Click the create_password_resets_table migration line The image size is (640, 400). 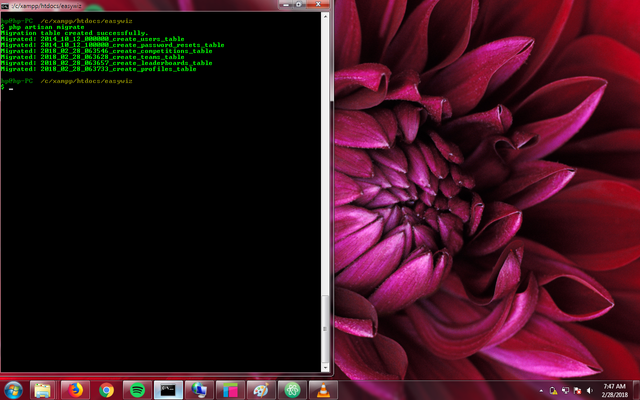pyautogui.click(x=113, y=45)
